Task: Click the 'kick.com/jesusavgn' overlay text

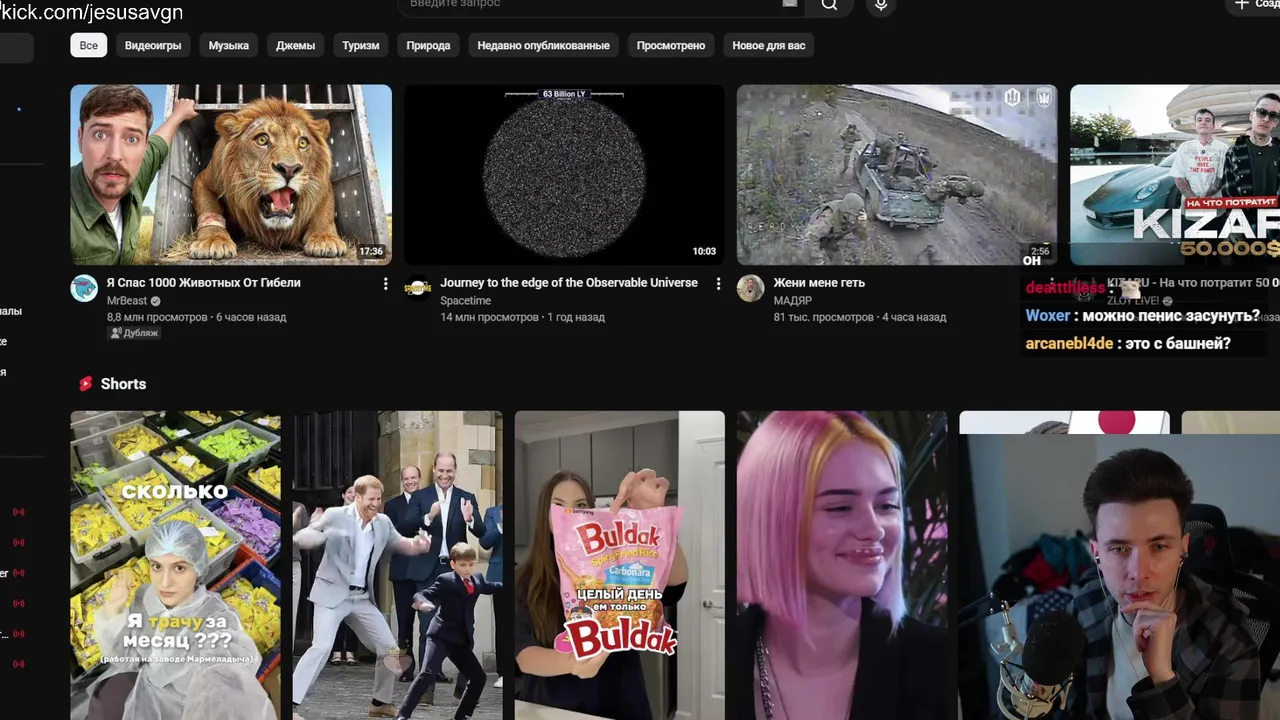Action: (91, 12)
